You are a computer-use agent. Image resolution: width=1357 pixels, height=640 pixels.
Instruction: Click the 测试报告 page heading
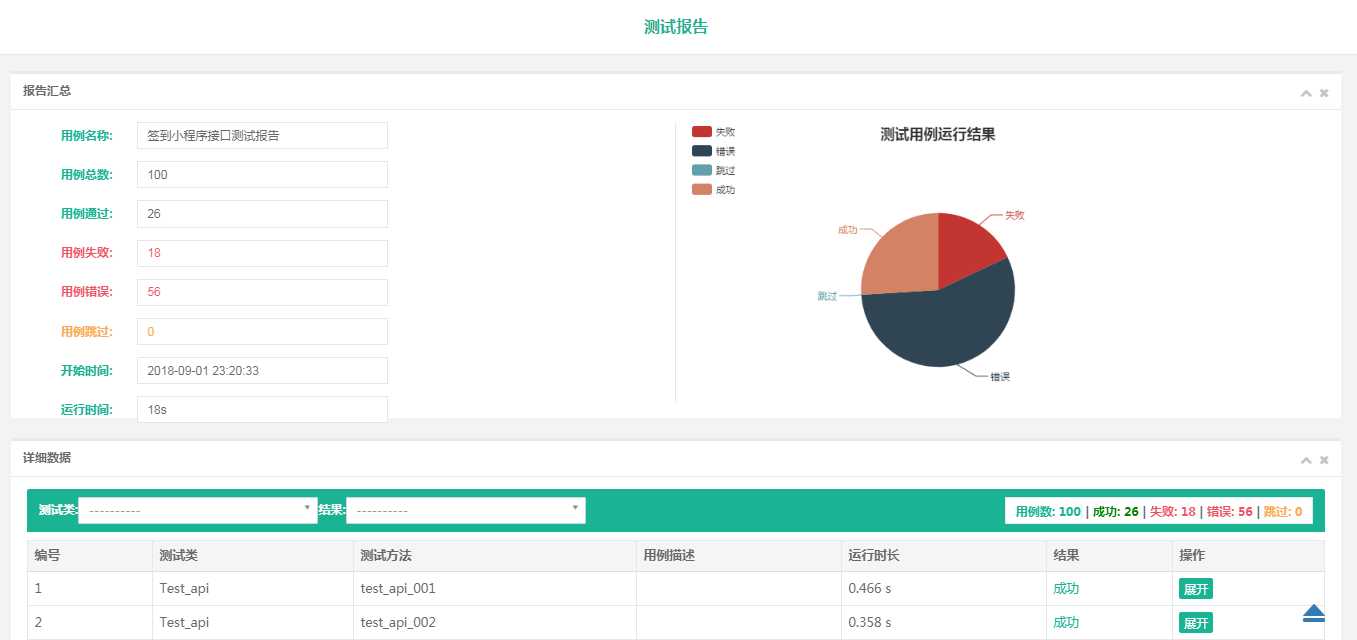tap(676, 27)
